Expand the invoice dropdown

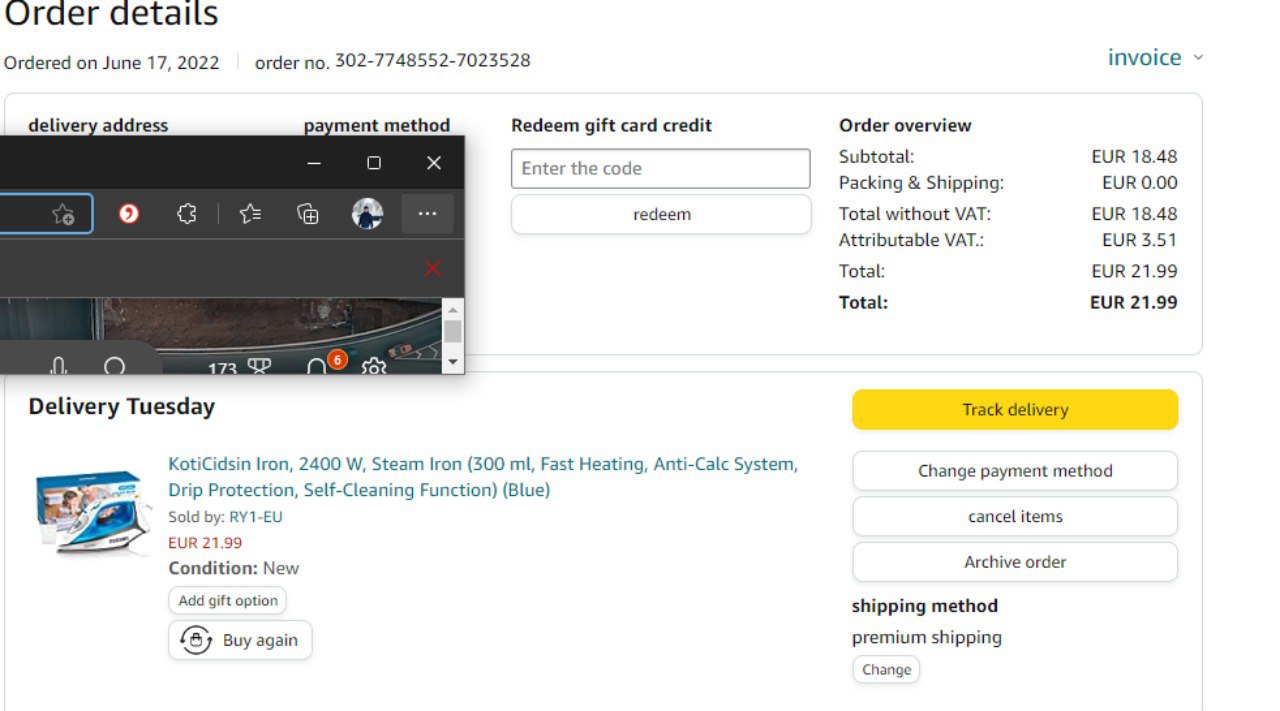click(1155, 58)
